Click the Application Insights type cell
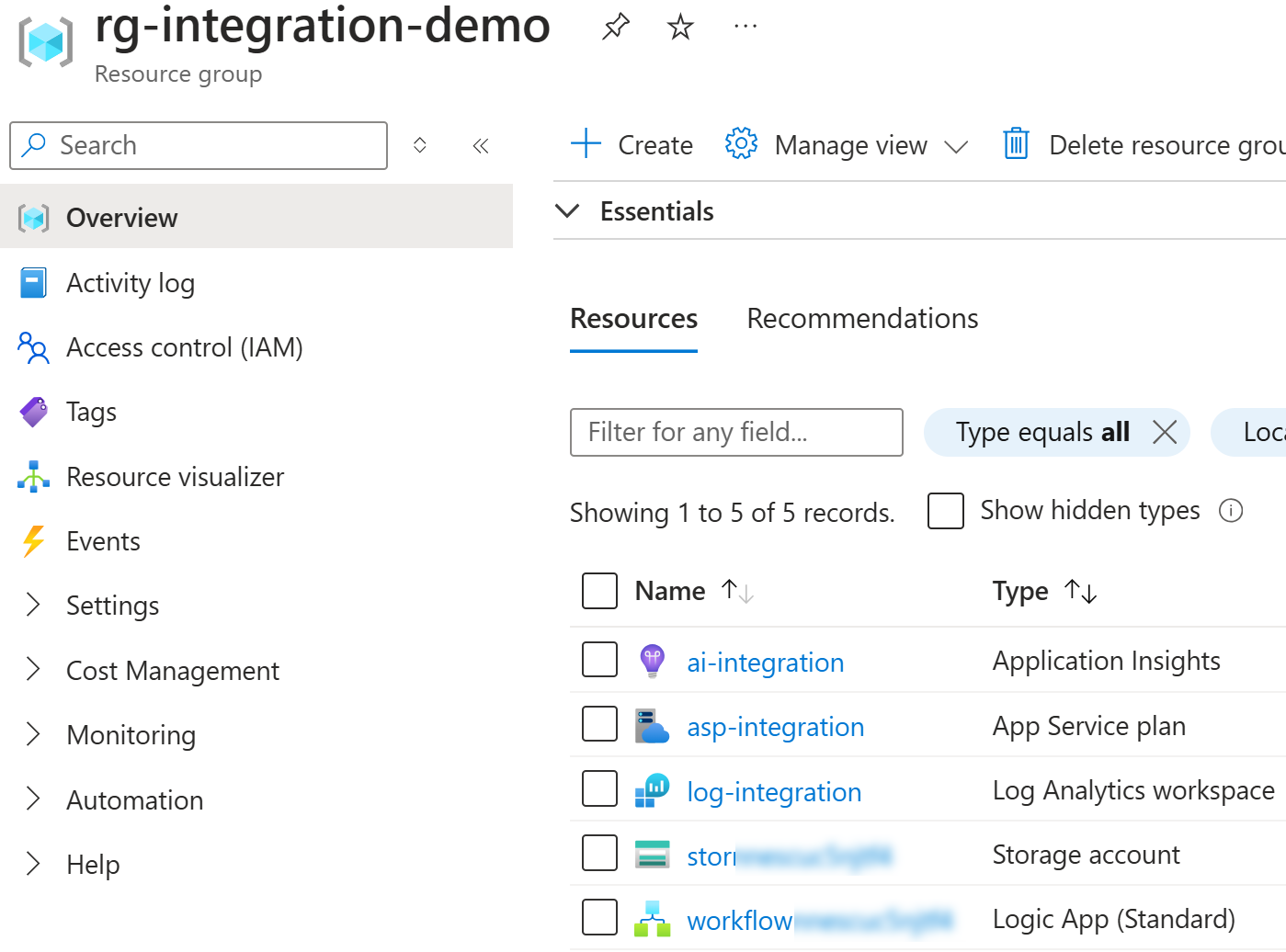Viewport: 1286px width, 952px height. coord(1107,661)
